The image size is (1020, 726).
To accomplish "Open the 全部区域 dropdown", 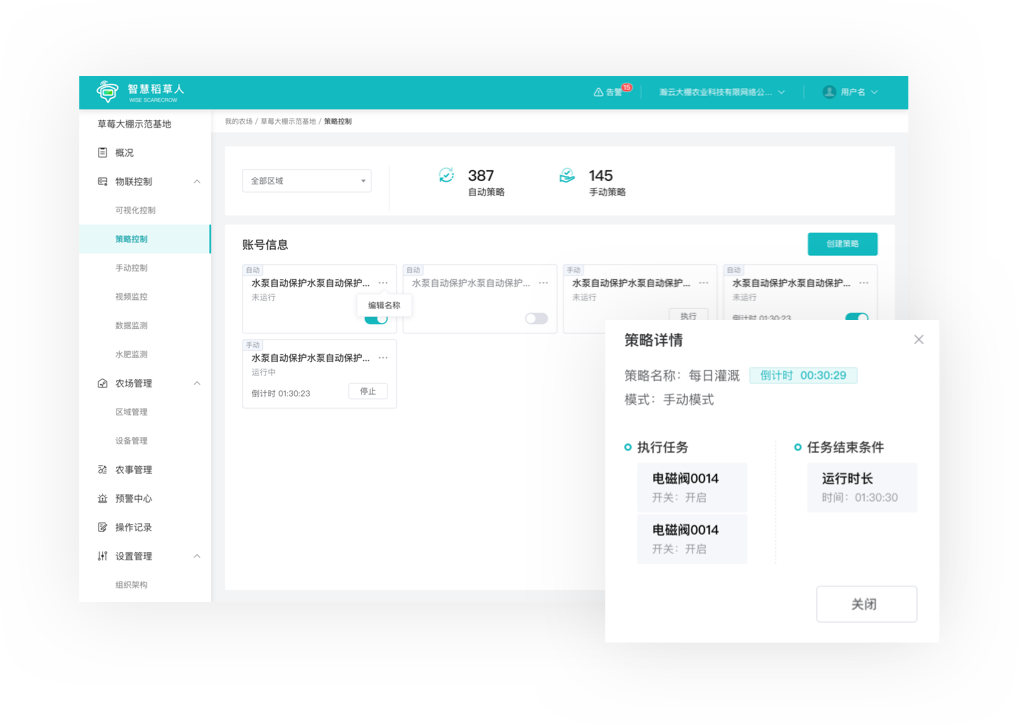I will (306, 181).
